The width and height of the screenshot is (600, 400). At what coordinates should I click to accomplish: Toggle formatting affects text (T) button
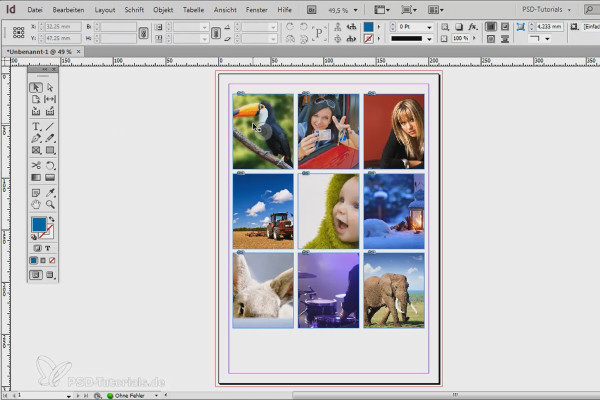(x=48, y=248)
